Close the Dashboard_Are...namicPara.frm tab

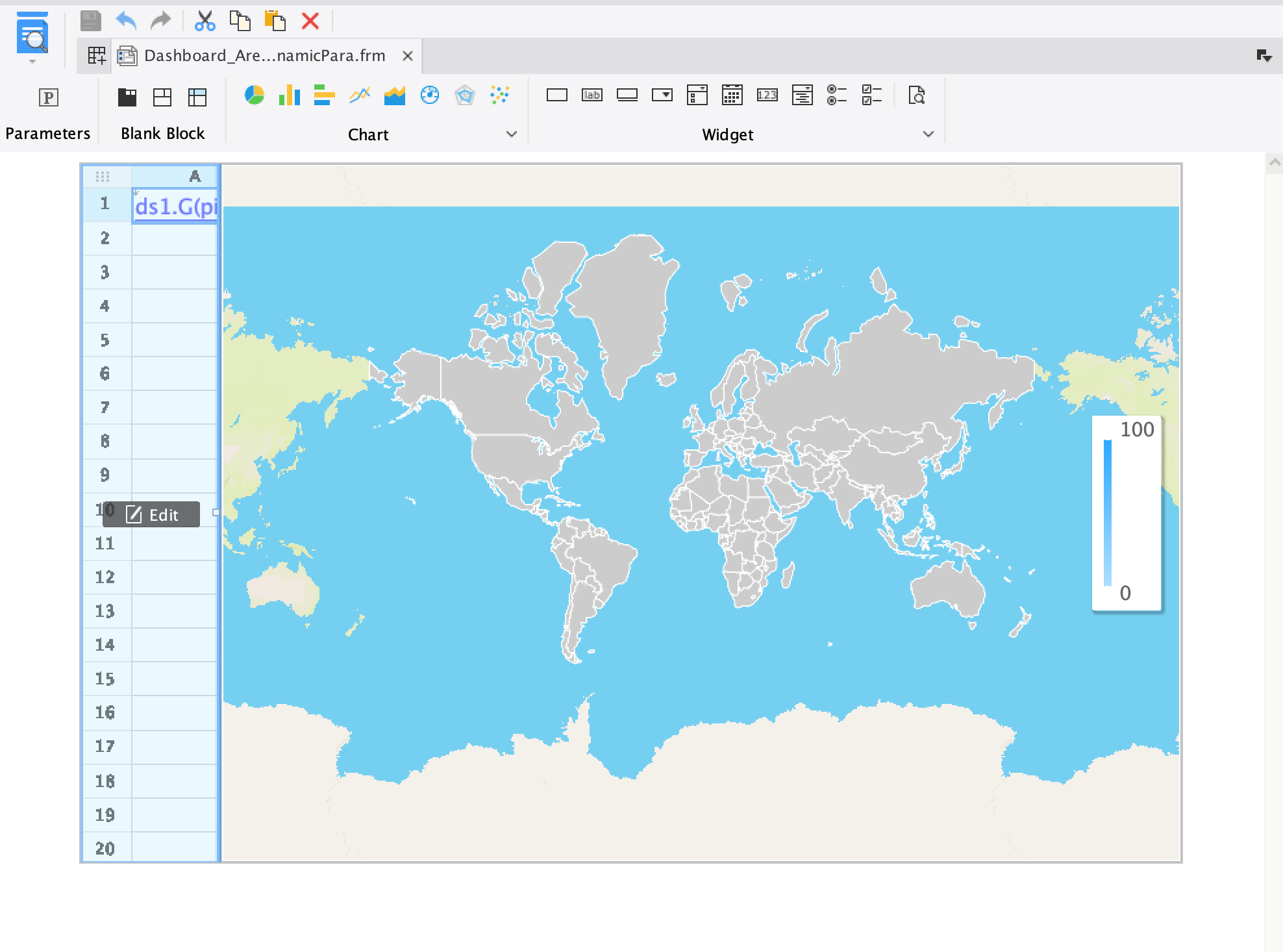click(408, 56)
